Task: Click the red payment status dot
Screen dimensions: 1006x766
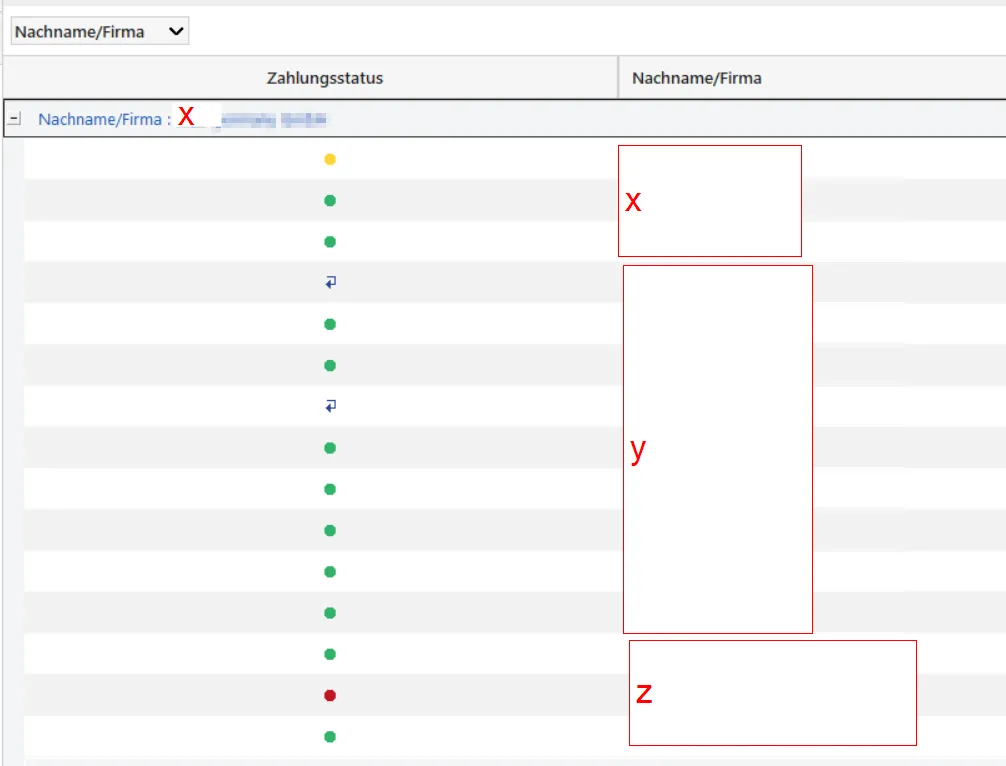Action: (x=330, y=695)
